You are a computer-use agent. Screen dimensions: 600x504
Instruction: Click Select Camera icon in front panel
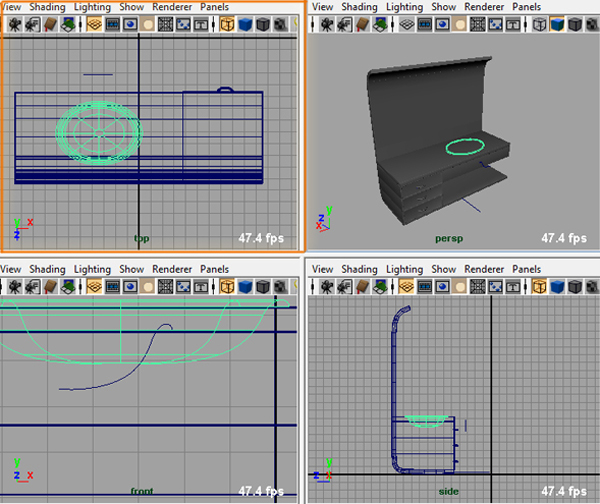(x=15, y=287)
